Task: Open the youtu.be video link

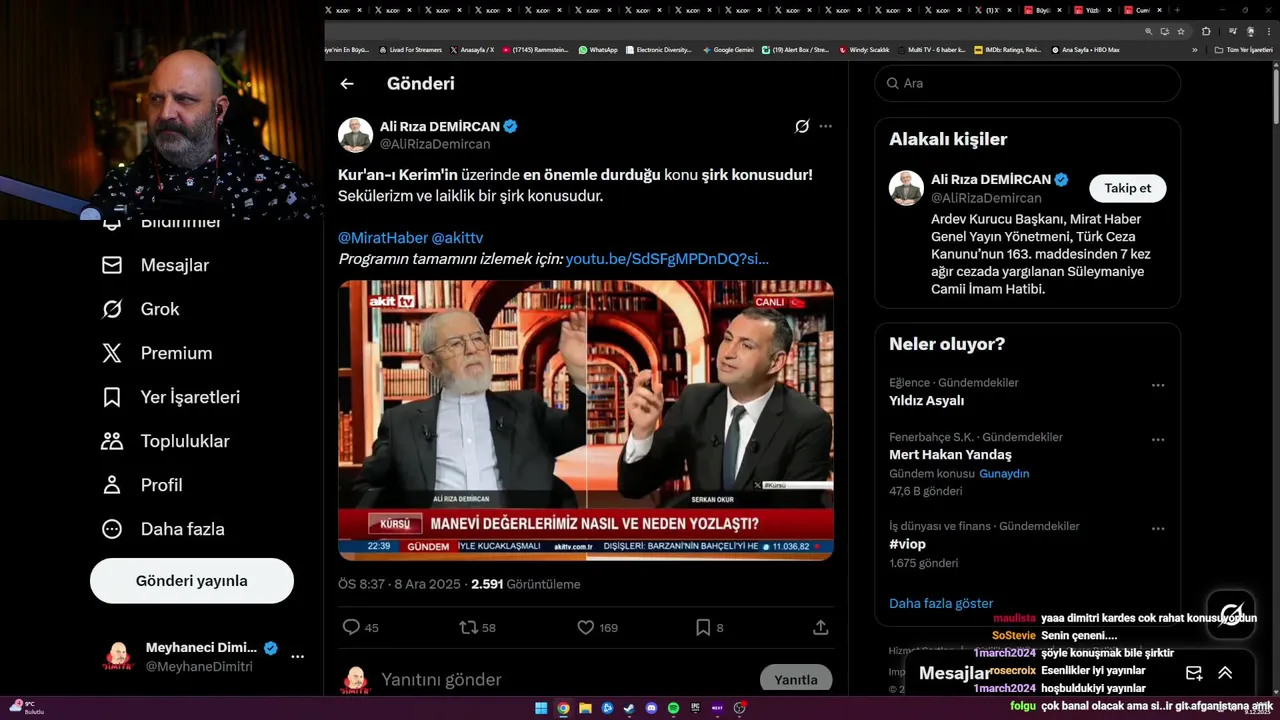Action: point(667,259)
